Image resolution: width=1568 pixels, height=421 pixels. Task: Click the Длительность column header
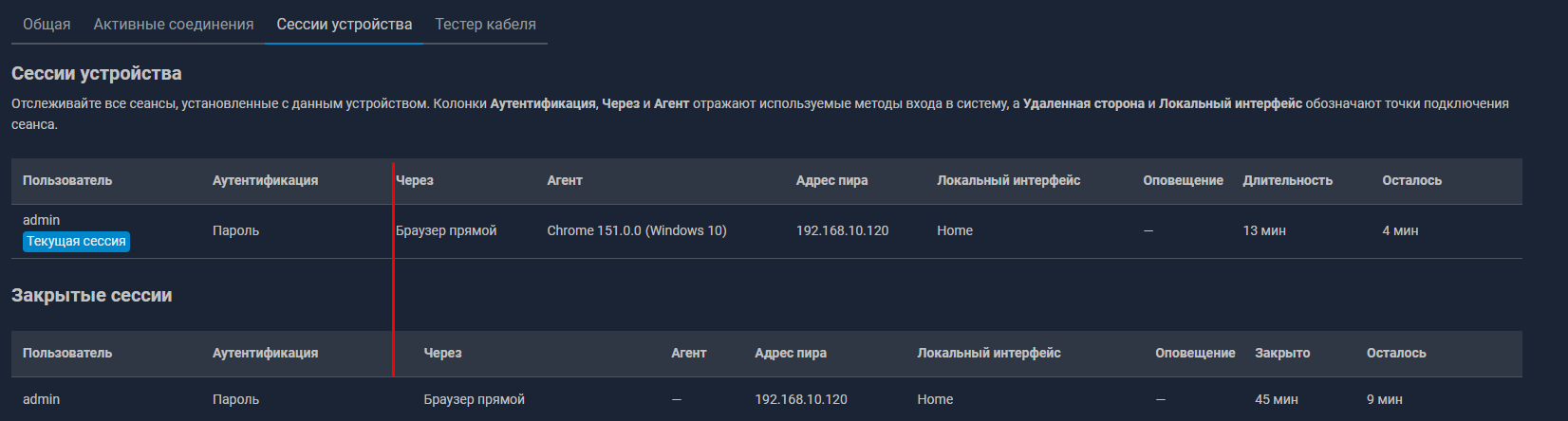[1287, 180]
